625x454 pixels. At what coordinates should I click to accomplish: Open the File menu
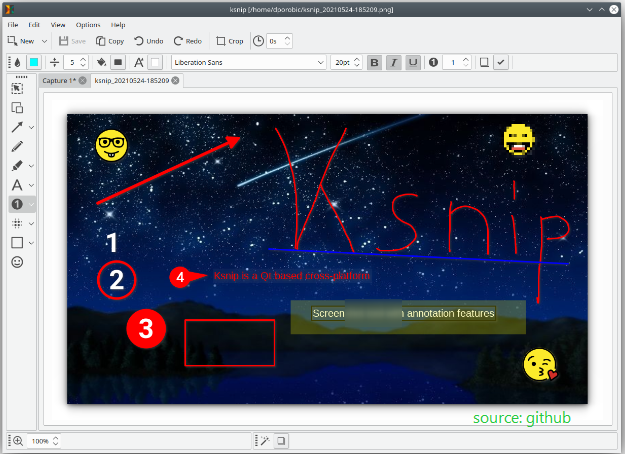point(13,25)
